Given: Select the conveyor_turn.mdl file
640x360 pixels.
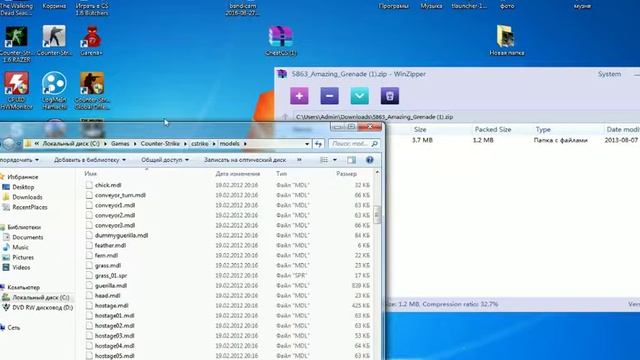Looking at the screenshot, I should point(120,196).
